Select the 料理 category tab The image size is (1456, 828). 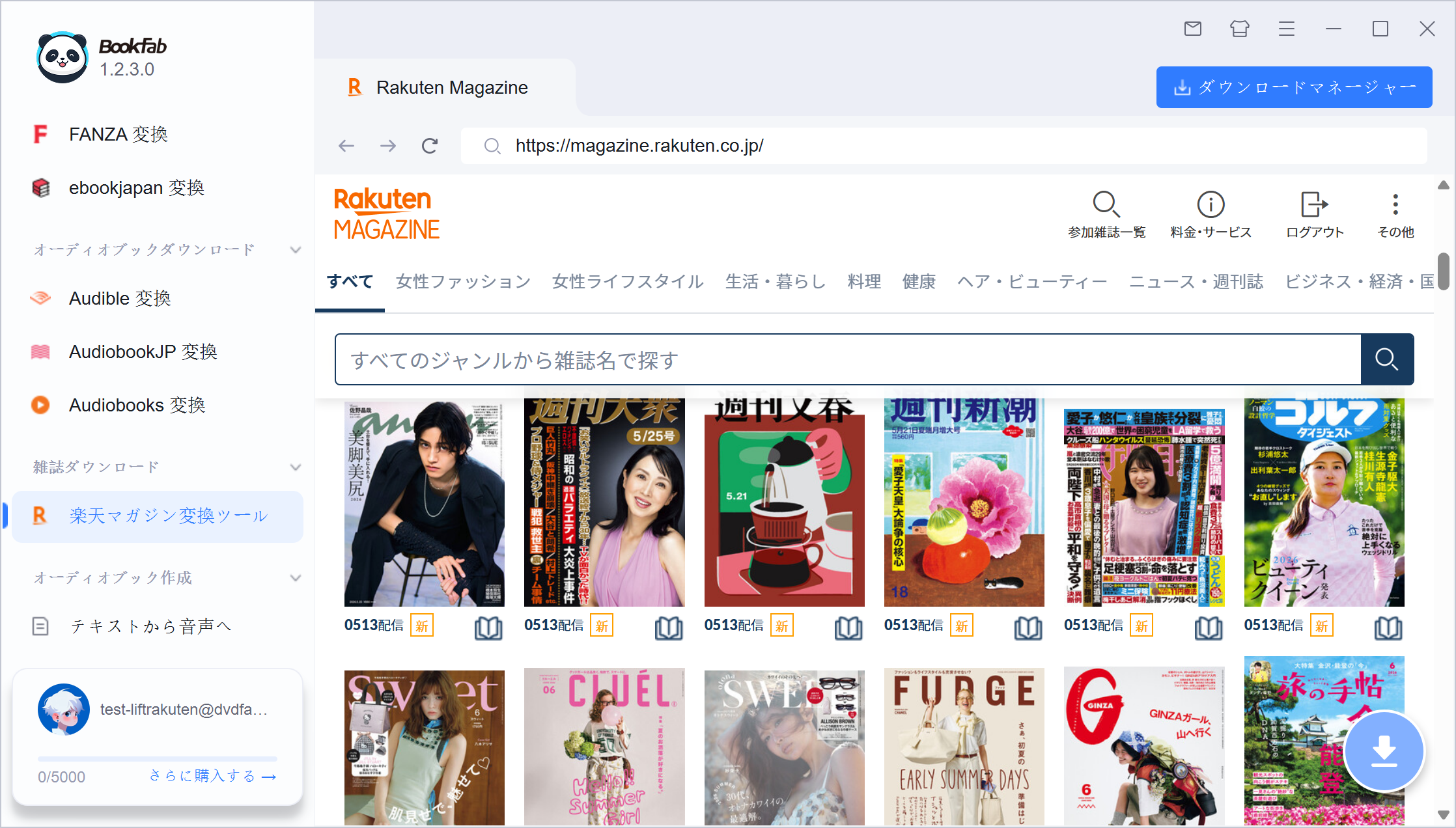click(x=864, y=282)
